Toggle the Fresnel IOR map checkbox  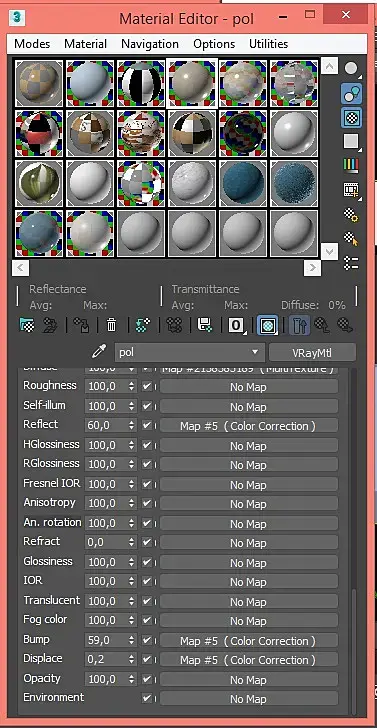[147, 484]
